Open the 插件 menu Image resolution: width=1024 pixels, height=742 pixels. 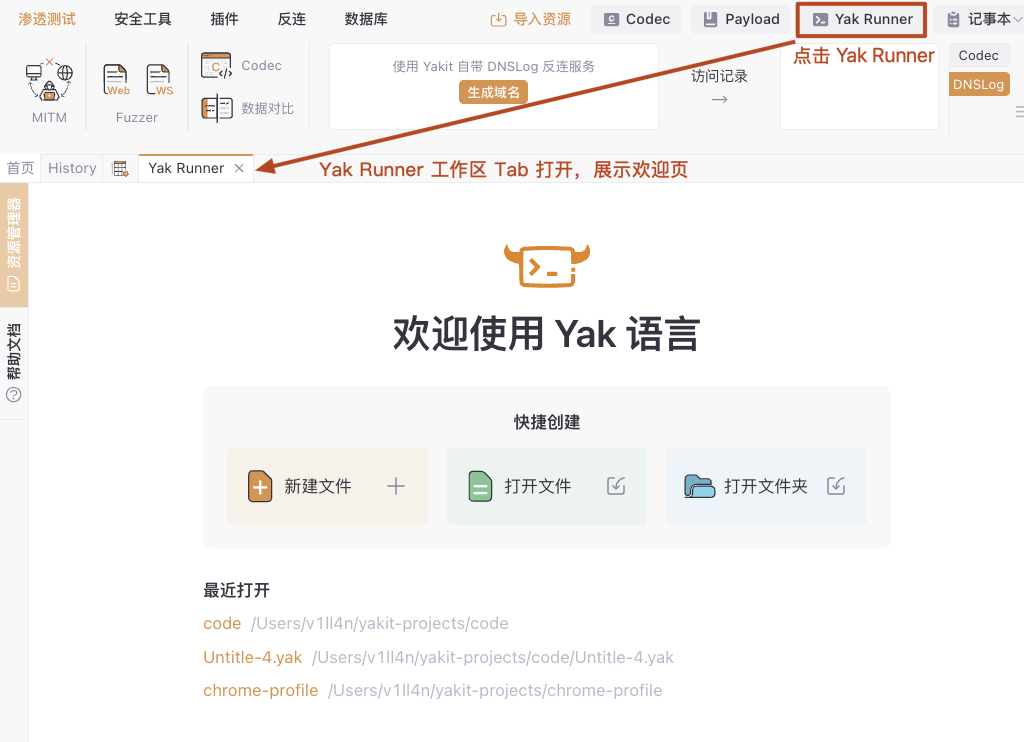coord(225,20)
